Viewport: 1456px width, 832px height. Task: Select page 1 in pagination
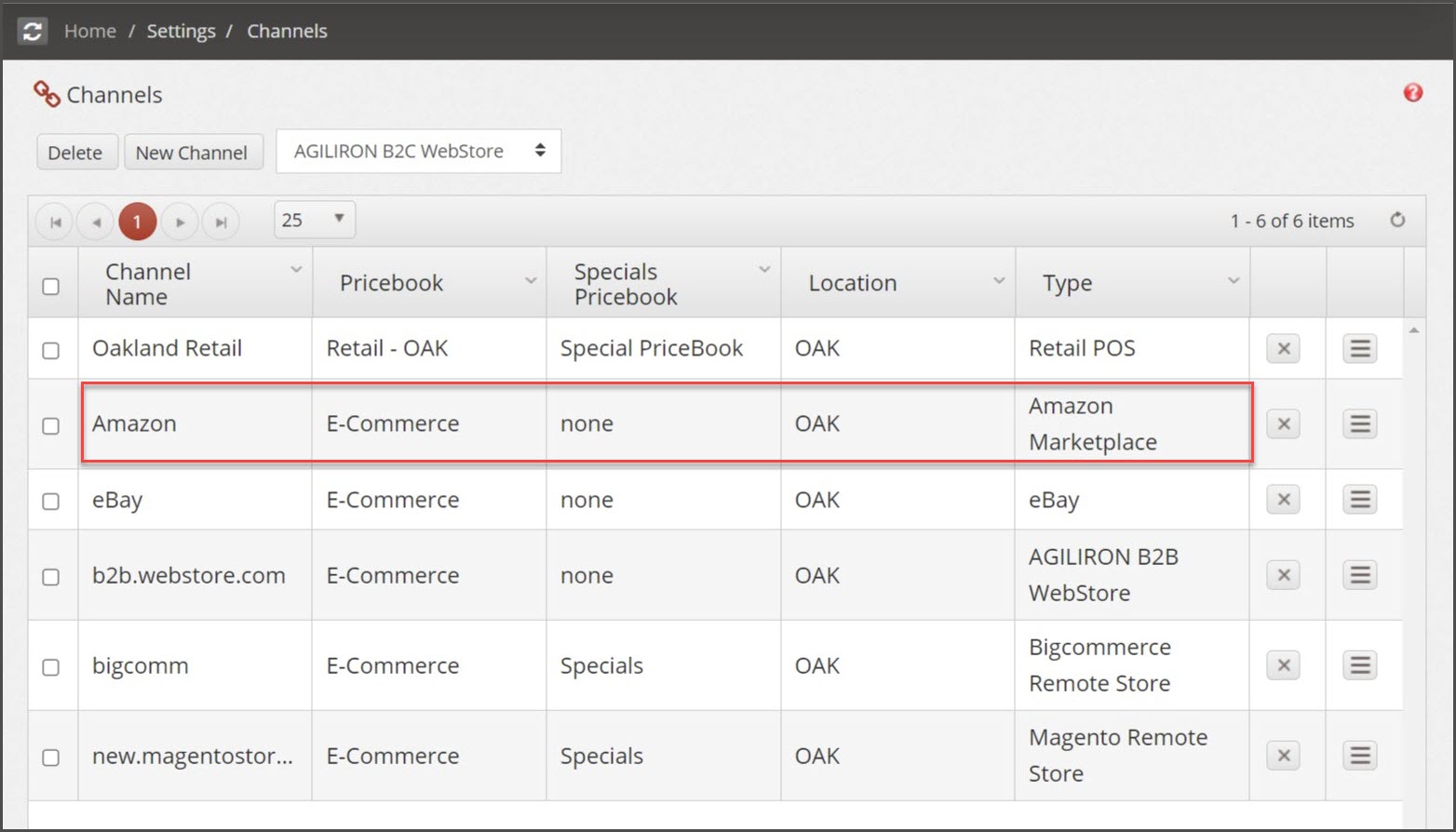point(137,221)
